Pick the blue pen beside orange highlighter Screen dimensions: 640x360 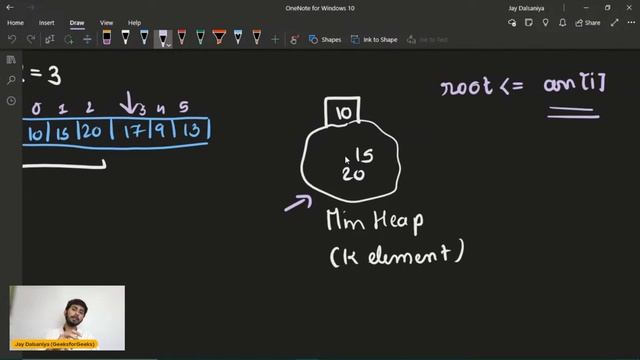[238, 38]
